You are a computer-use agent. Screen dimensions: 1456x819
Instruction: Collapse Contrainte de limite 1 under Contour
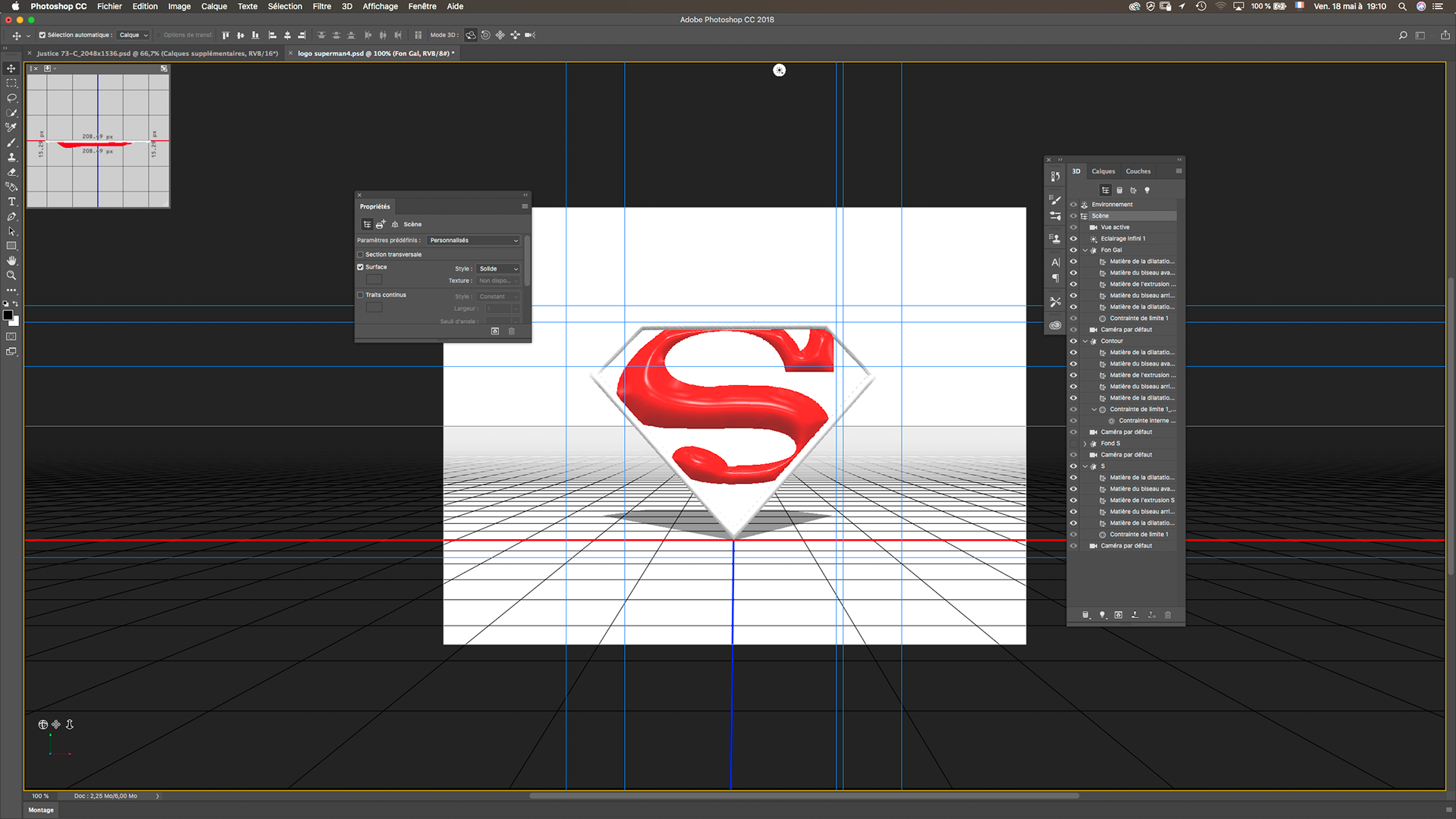click(x=1094, y=409)
